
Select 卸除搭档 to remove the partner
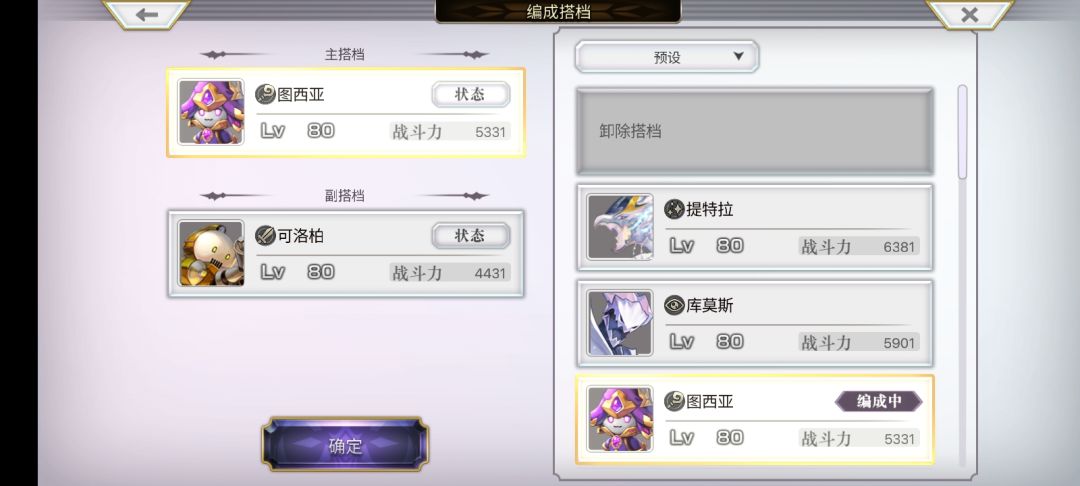tap(755, 131)
